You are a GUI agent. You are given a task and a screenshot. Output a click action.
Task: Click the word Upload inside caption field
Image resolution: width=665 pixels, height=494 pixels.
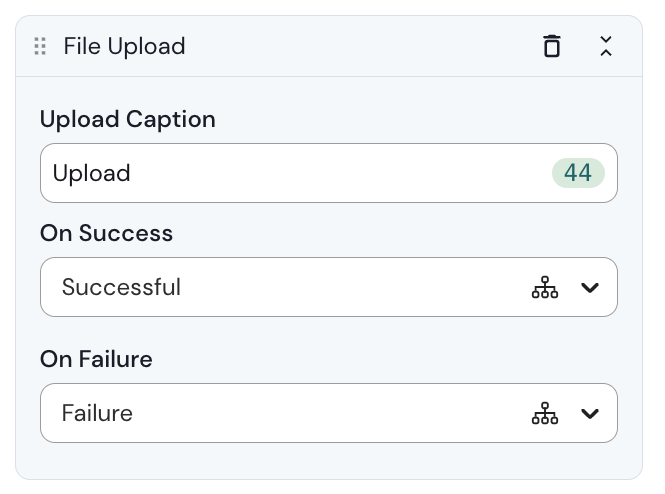(91, 174)
